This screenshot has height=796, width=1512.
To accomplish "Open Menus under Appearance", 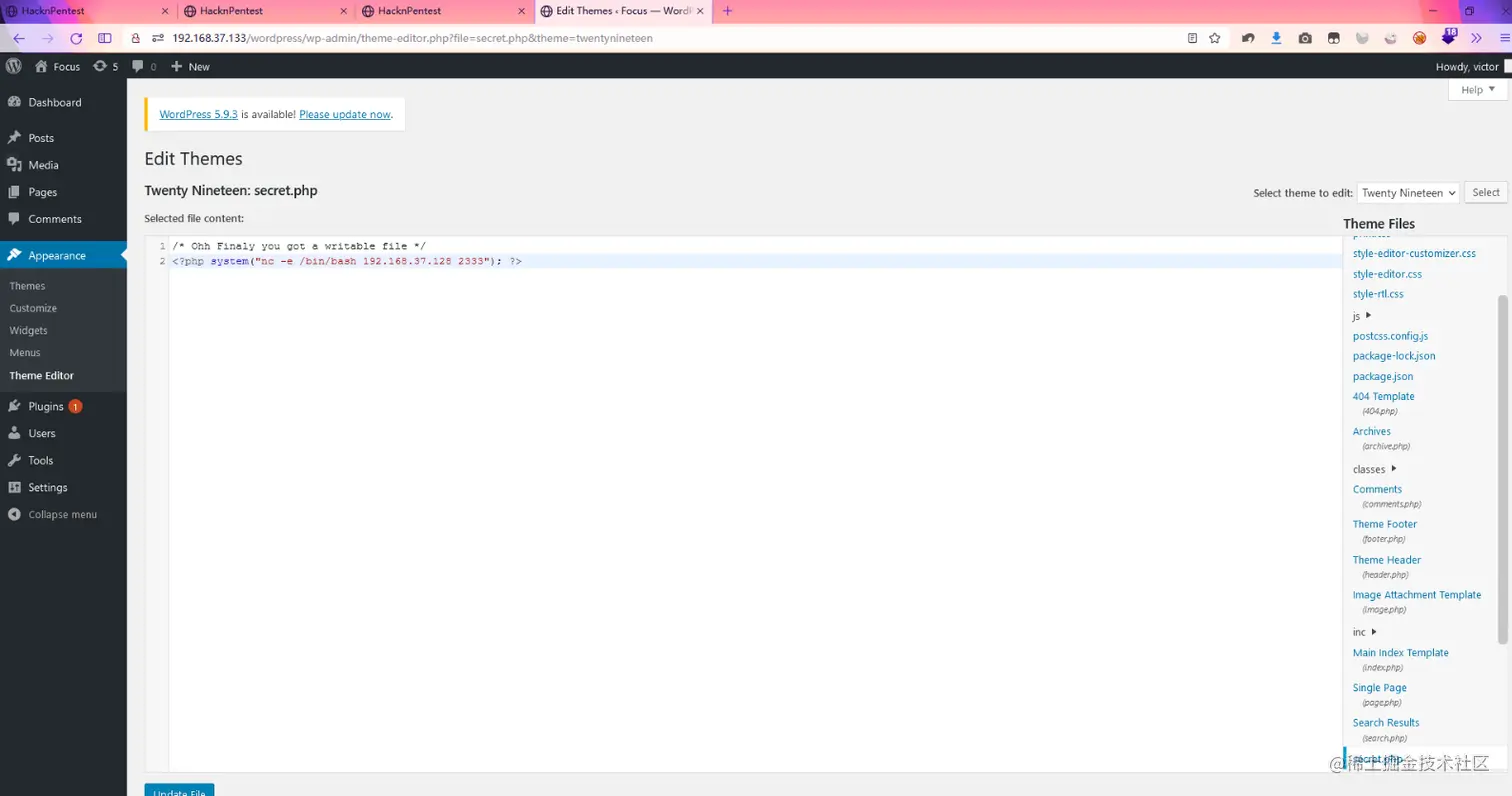I will click(x=25, y=352).
